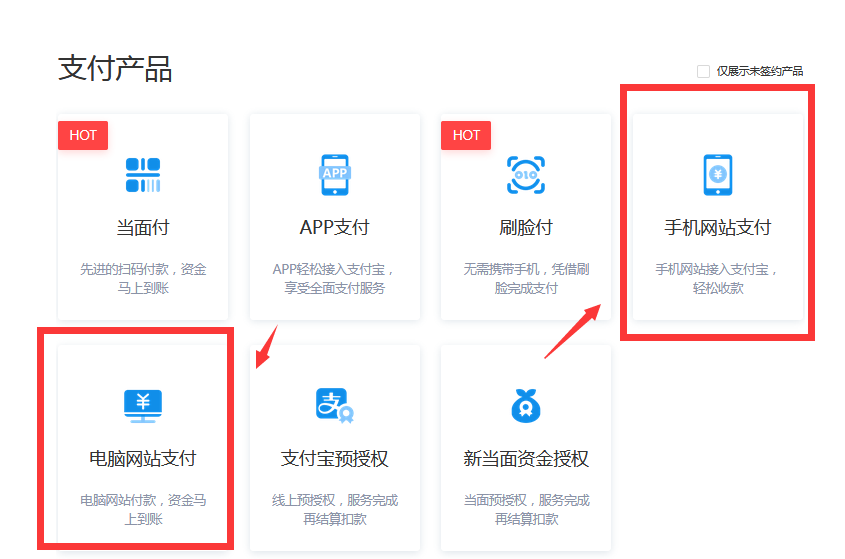Click the HOT badge on 当面付 card

pyautogui.click(x=83, y=135)
